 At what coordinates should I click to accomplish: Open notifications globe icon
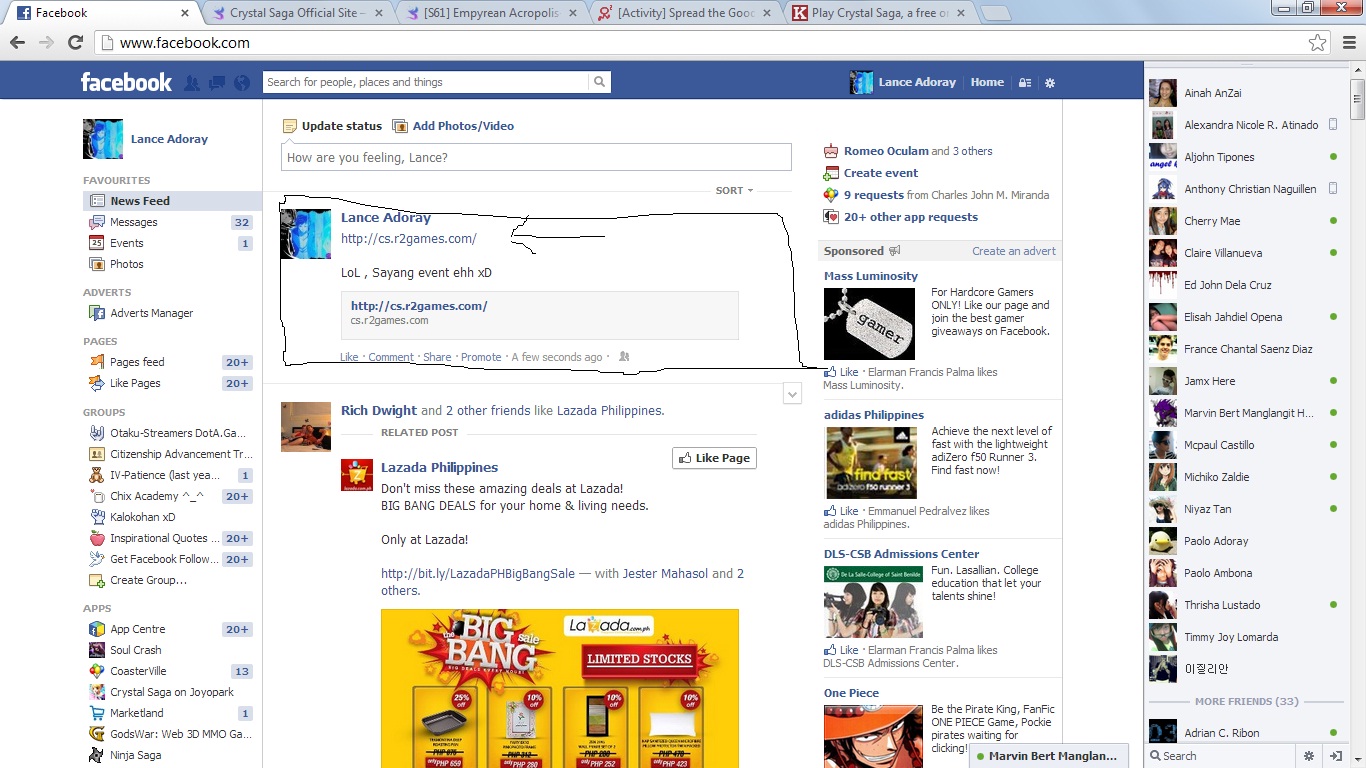(241, 83)
